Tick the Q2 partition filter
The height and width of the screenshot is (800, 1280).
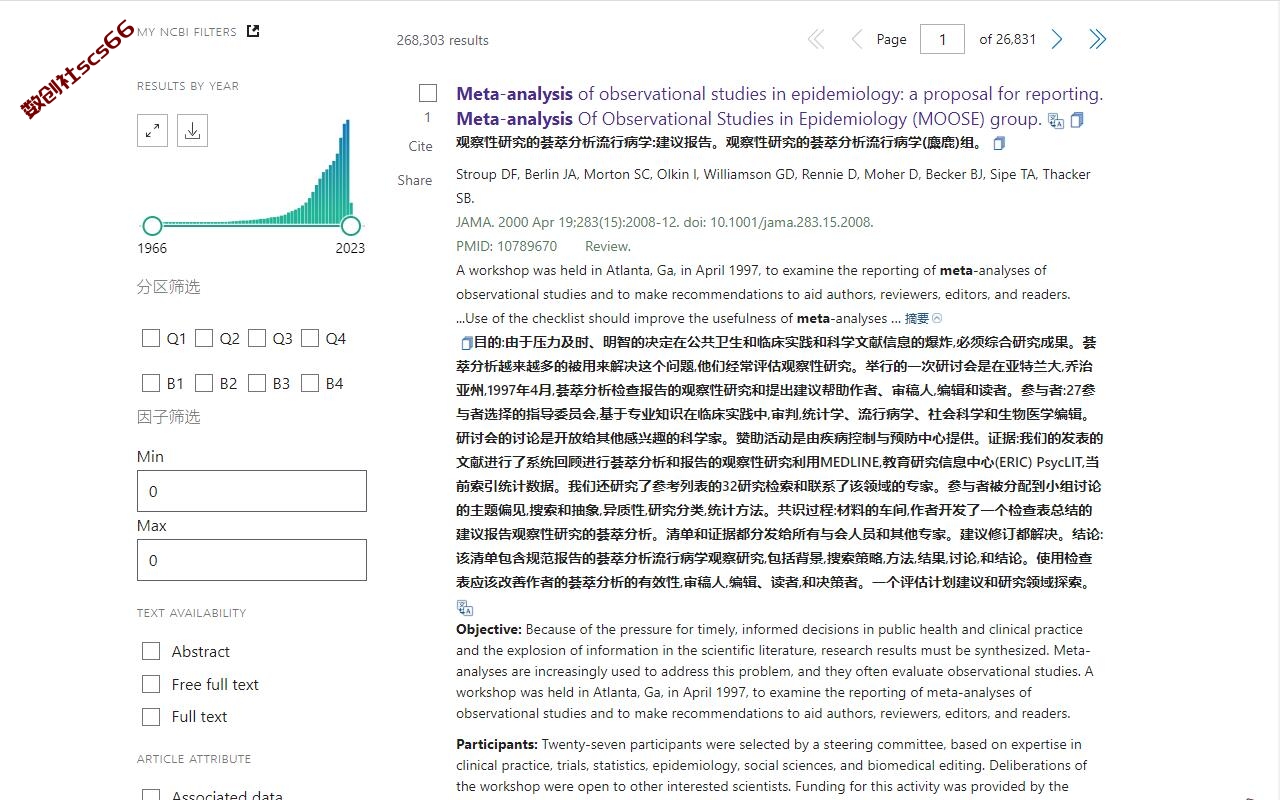tap(204, 338)
